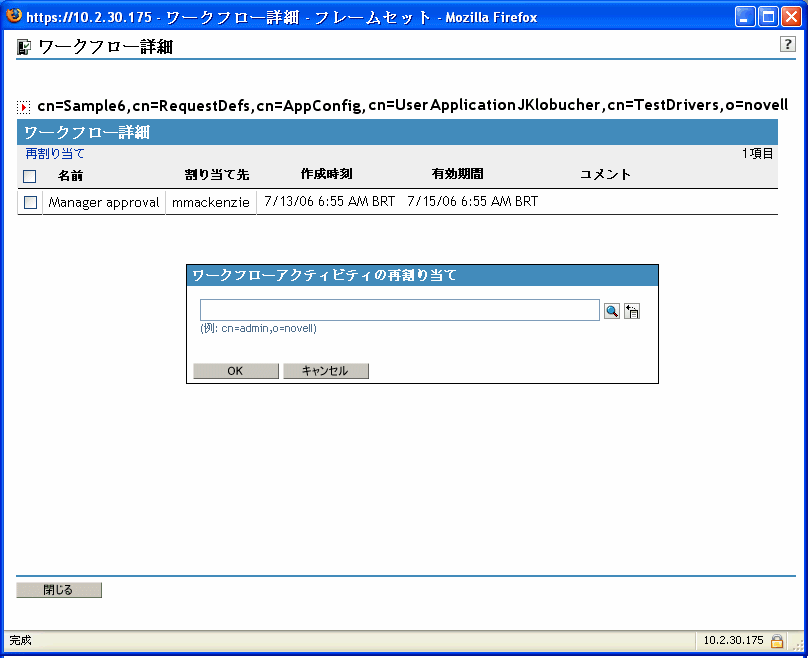This screenshot has height=658, width=808.
Task: Focus the reassign user text field
Action: click(399, 310)
